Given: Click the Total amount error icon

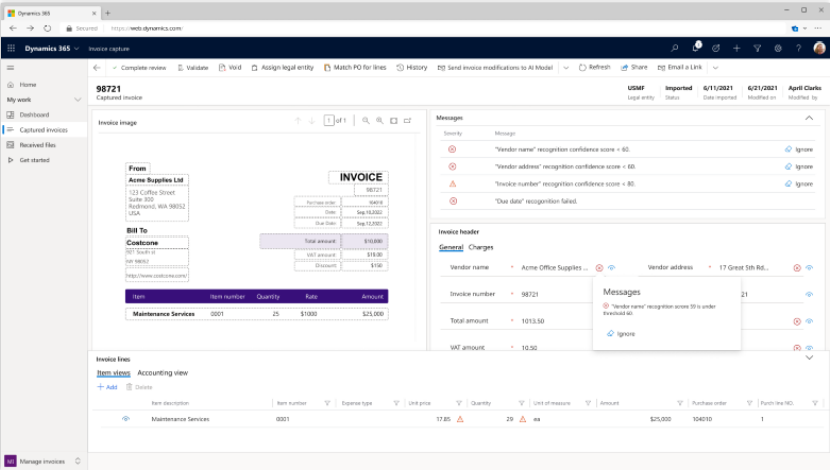Looking at the screenshot, I should 797,321.
